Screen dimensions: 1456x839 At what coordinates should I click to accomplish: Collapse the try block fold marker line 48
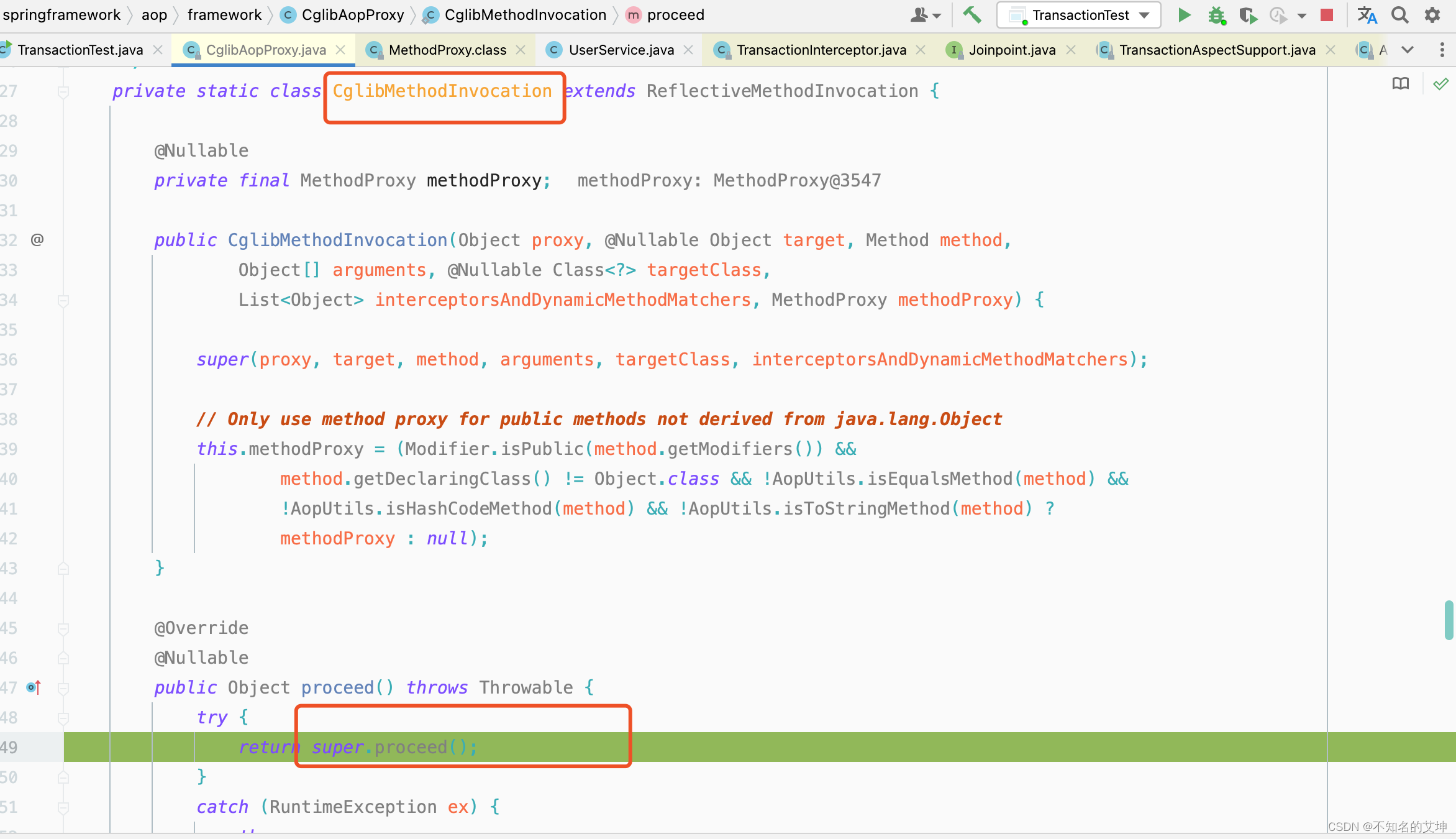pyautogui.click(x=63, y=718)
